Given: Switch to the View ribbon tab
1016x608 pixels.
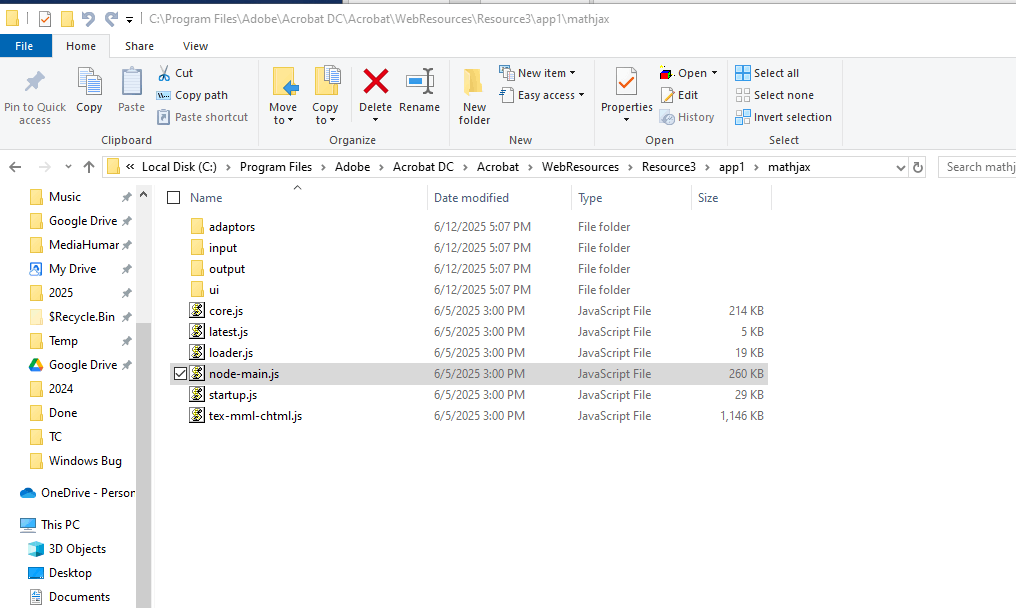Looking at the screenshot, I should [x=195, y=46].
